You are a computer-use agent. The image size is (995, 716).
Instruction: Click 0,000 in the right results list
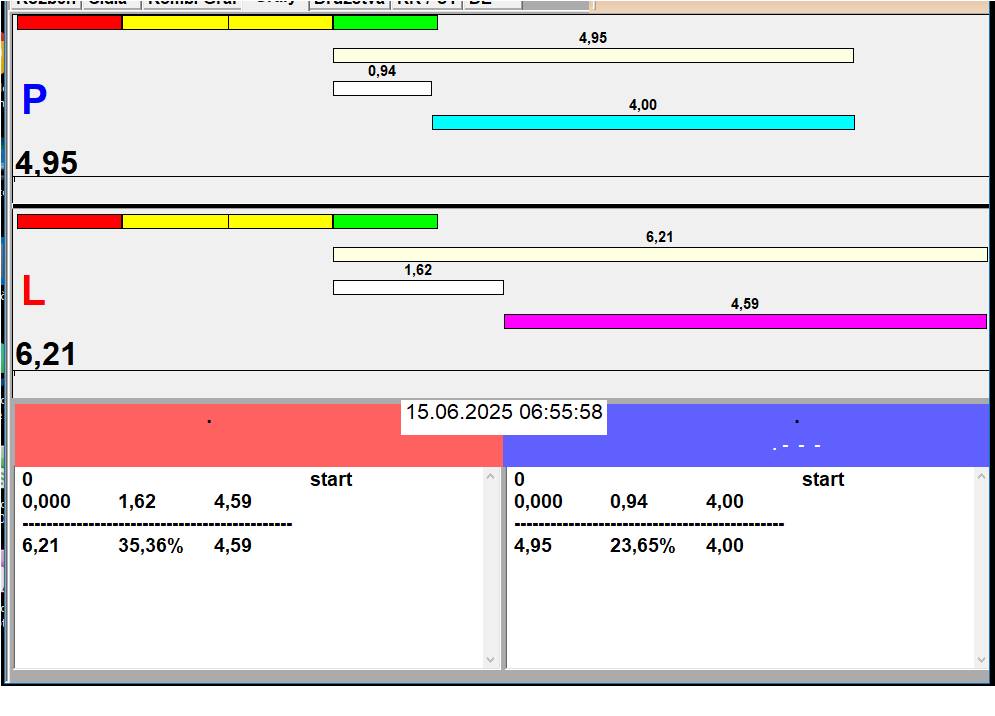point(538,501)
